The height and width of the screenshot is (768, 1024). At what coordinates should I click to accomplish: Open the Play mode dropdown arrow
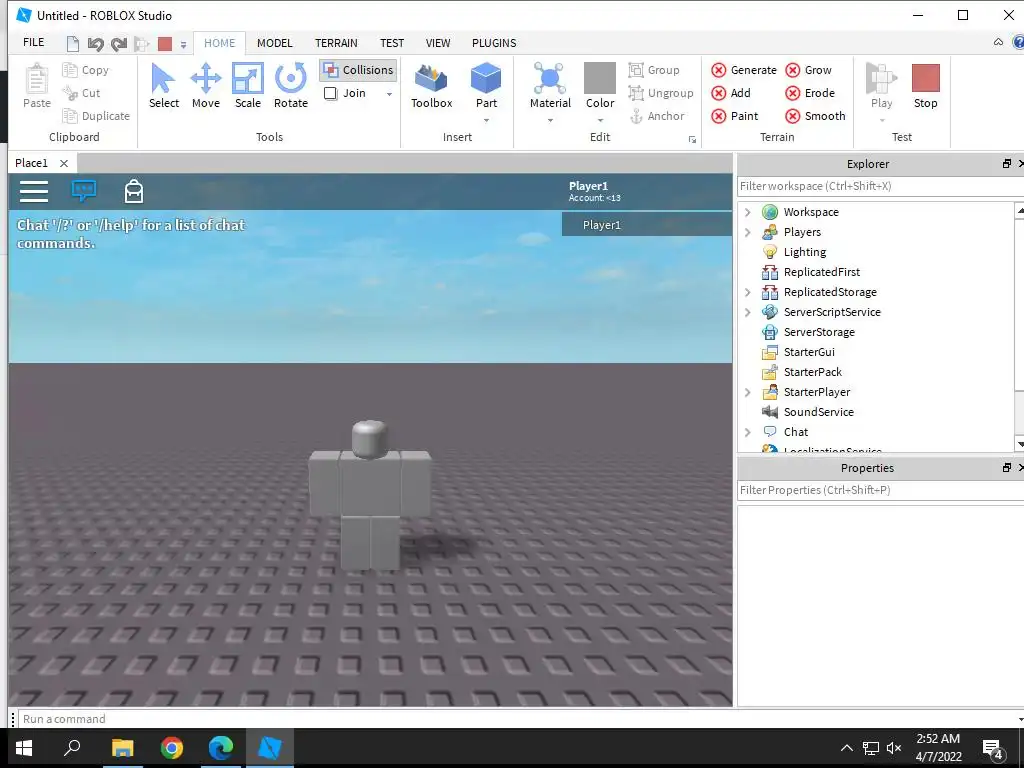tap(881, 120)
